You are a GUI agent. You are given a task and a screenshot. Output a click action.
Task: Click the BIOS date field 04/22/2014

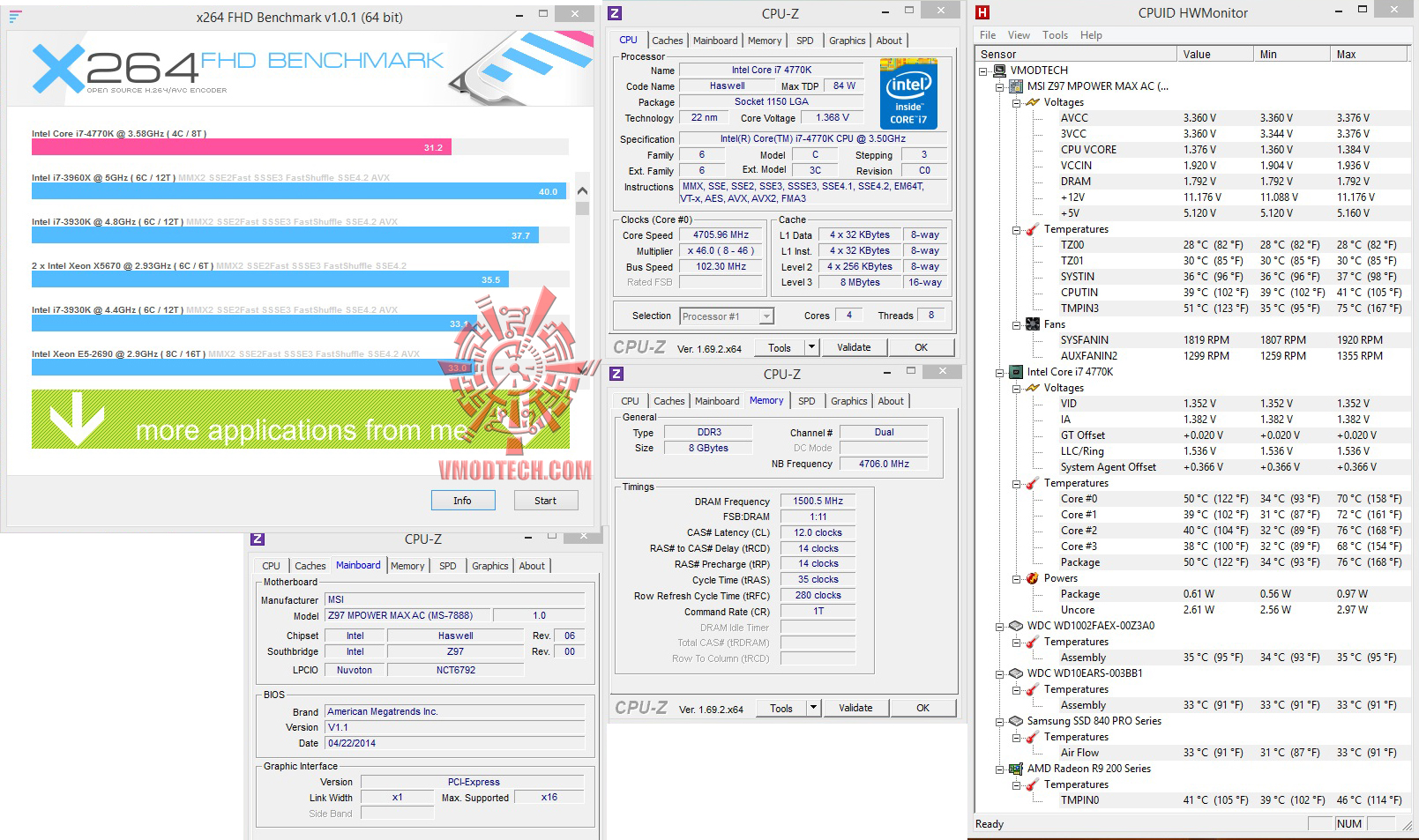pyautogui.click(x=454, y=743)
